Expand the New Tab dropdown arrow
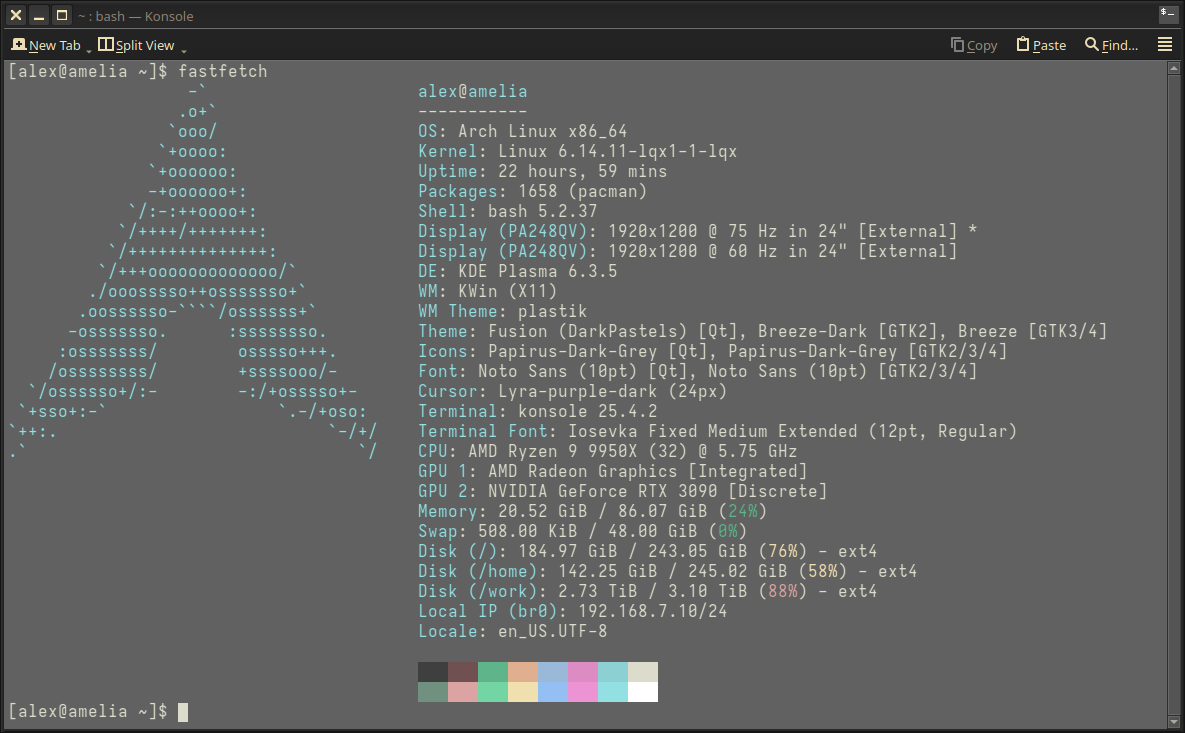This screenshot has height=733, width=1185. [x=88, y=50]
